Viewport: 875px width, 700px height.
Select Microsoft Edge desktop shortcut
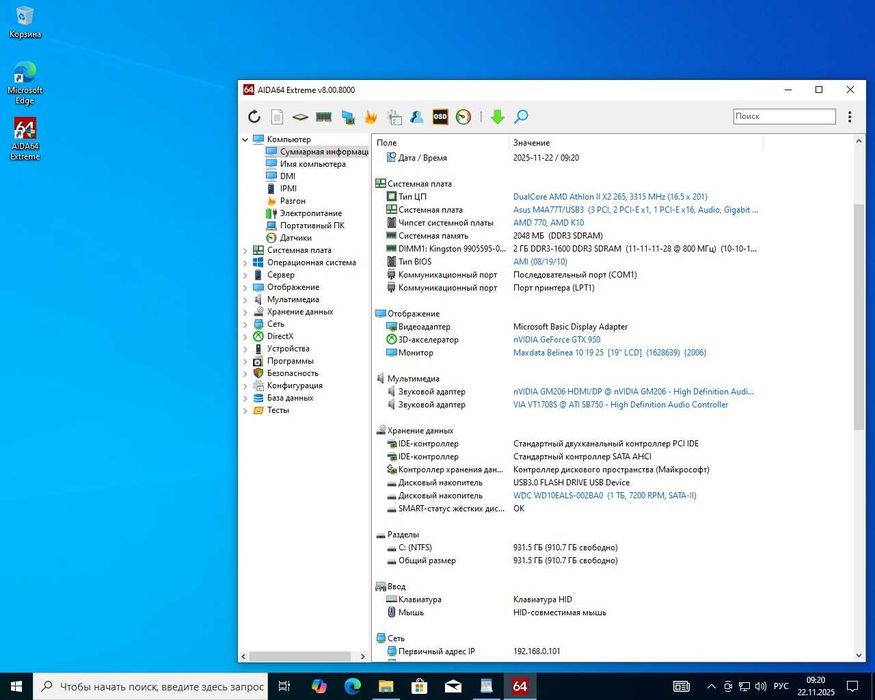tap(25, 83)
